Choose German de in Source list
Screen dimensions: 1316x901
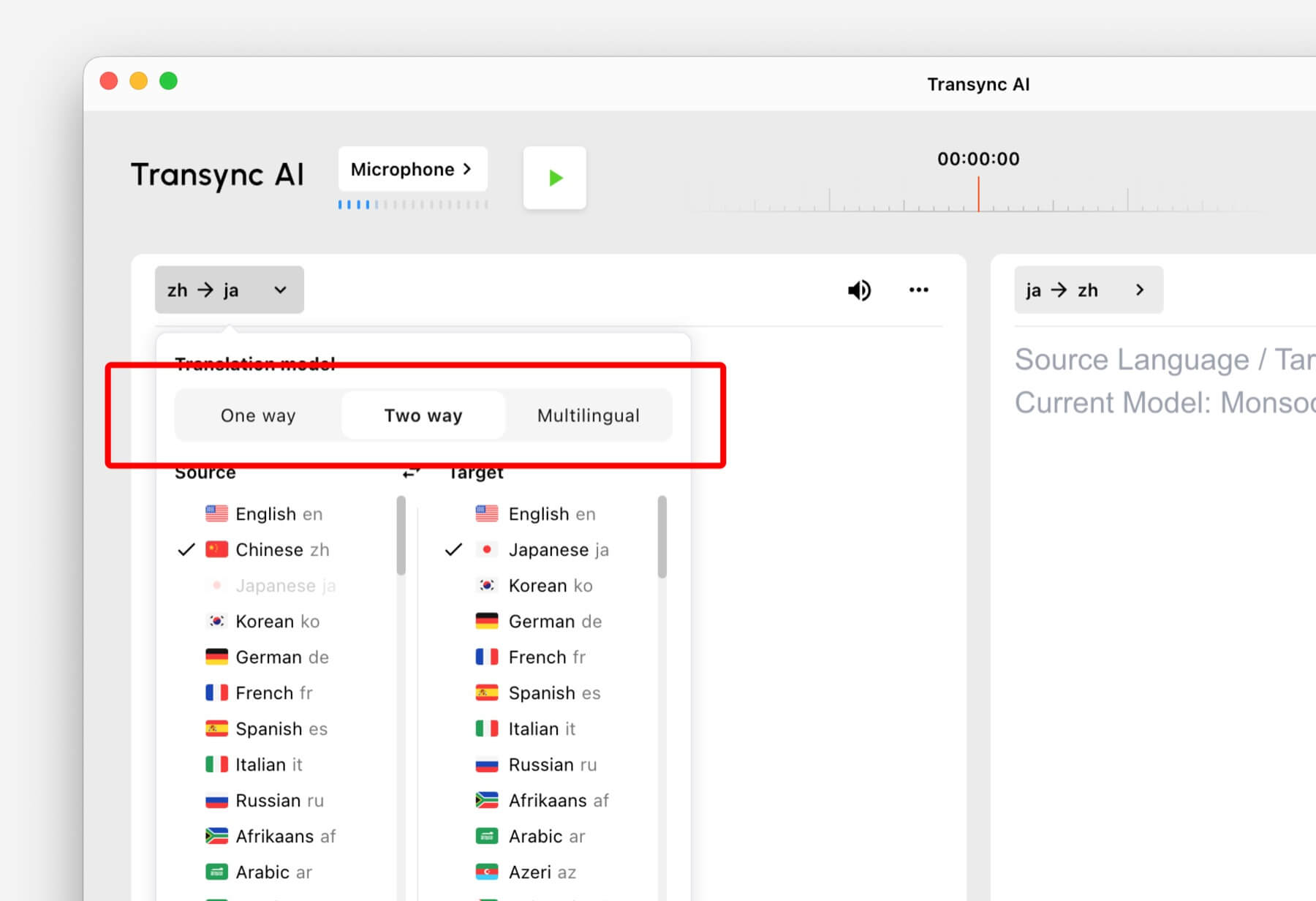point(267,657)
